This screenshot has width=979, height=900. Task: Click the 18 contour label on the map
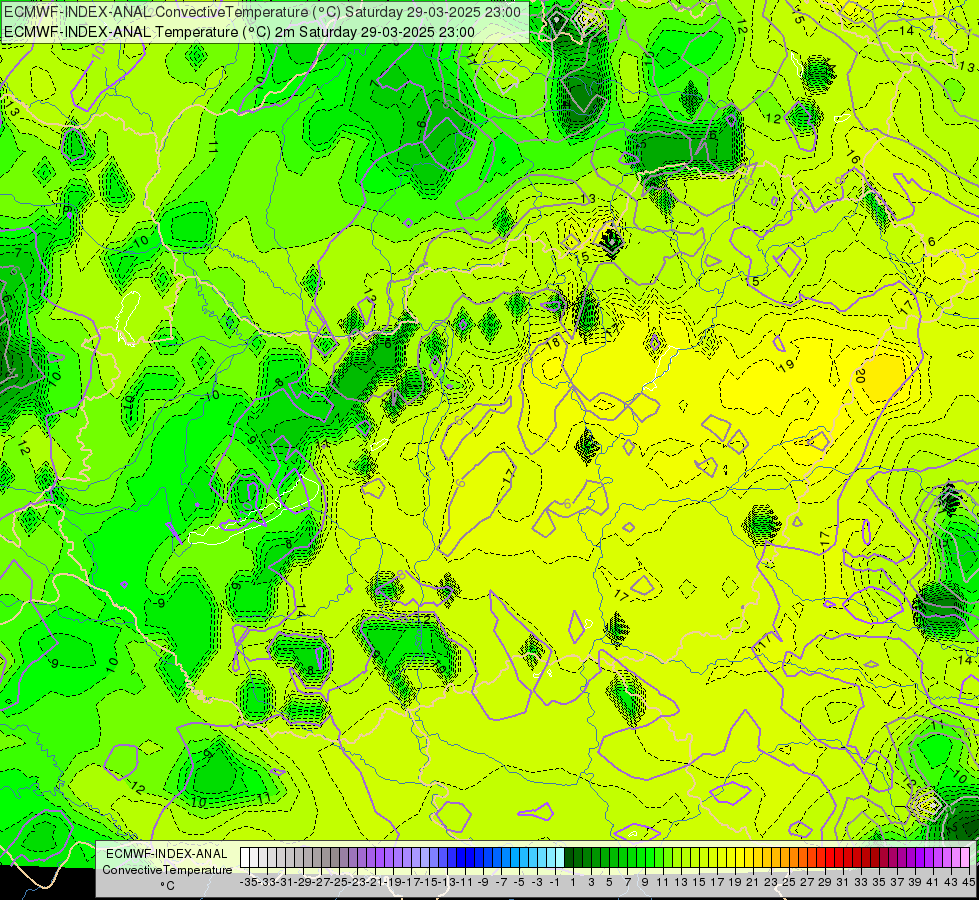pyautogui.click(x=553, y=343)
